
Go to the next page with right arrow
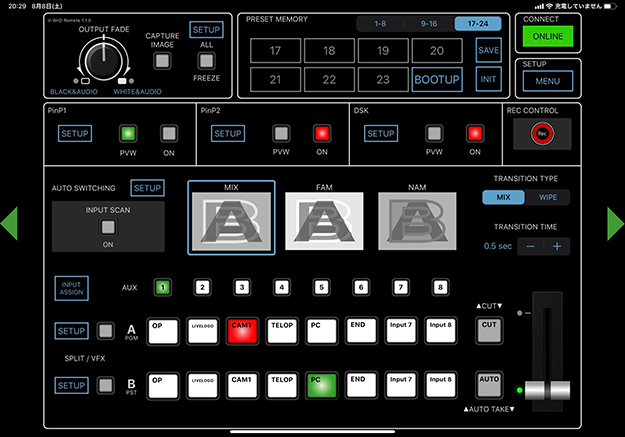[x=614, y=223]
